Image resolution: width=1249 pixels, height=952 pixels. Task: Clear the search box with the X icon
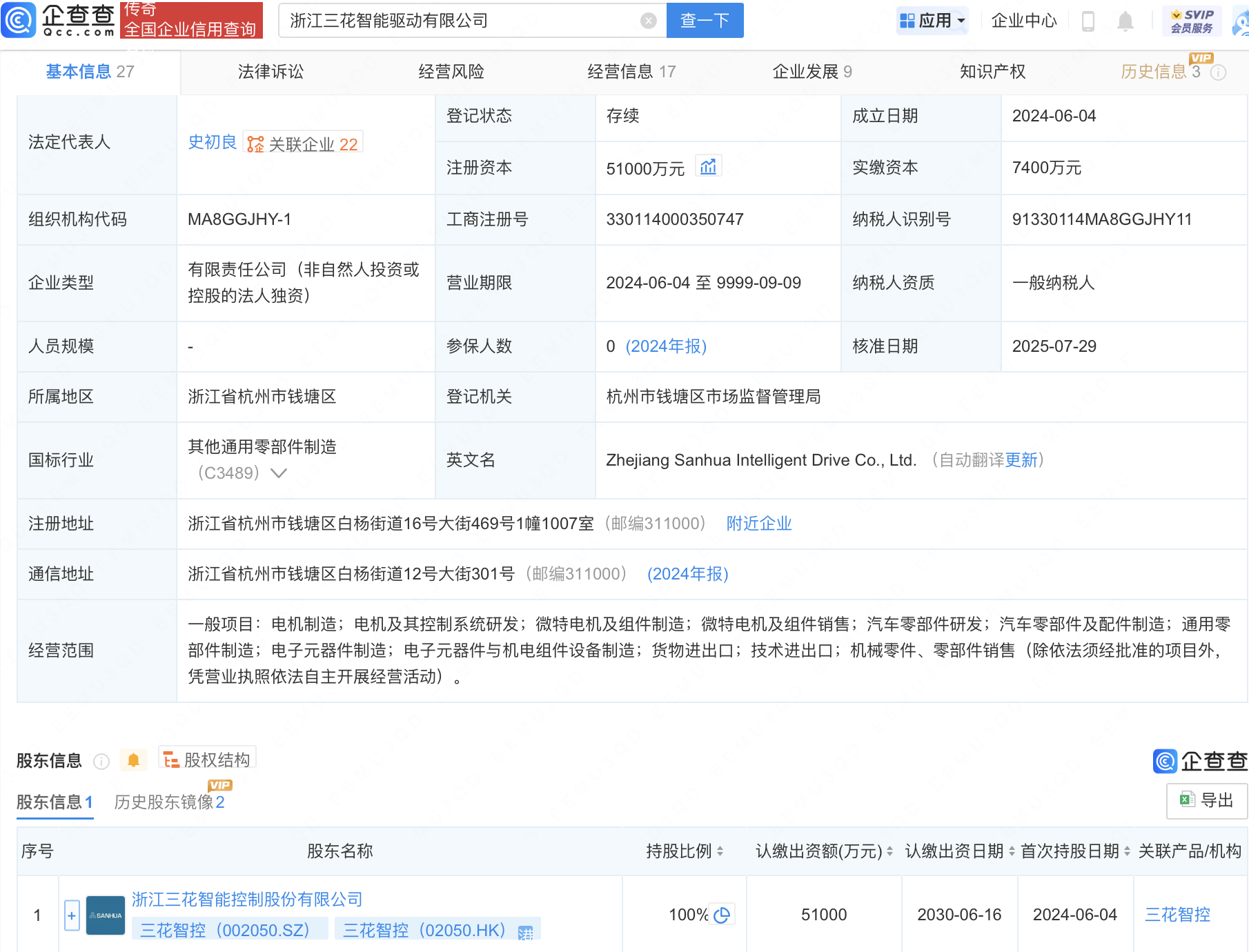(649, 21)
